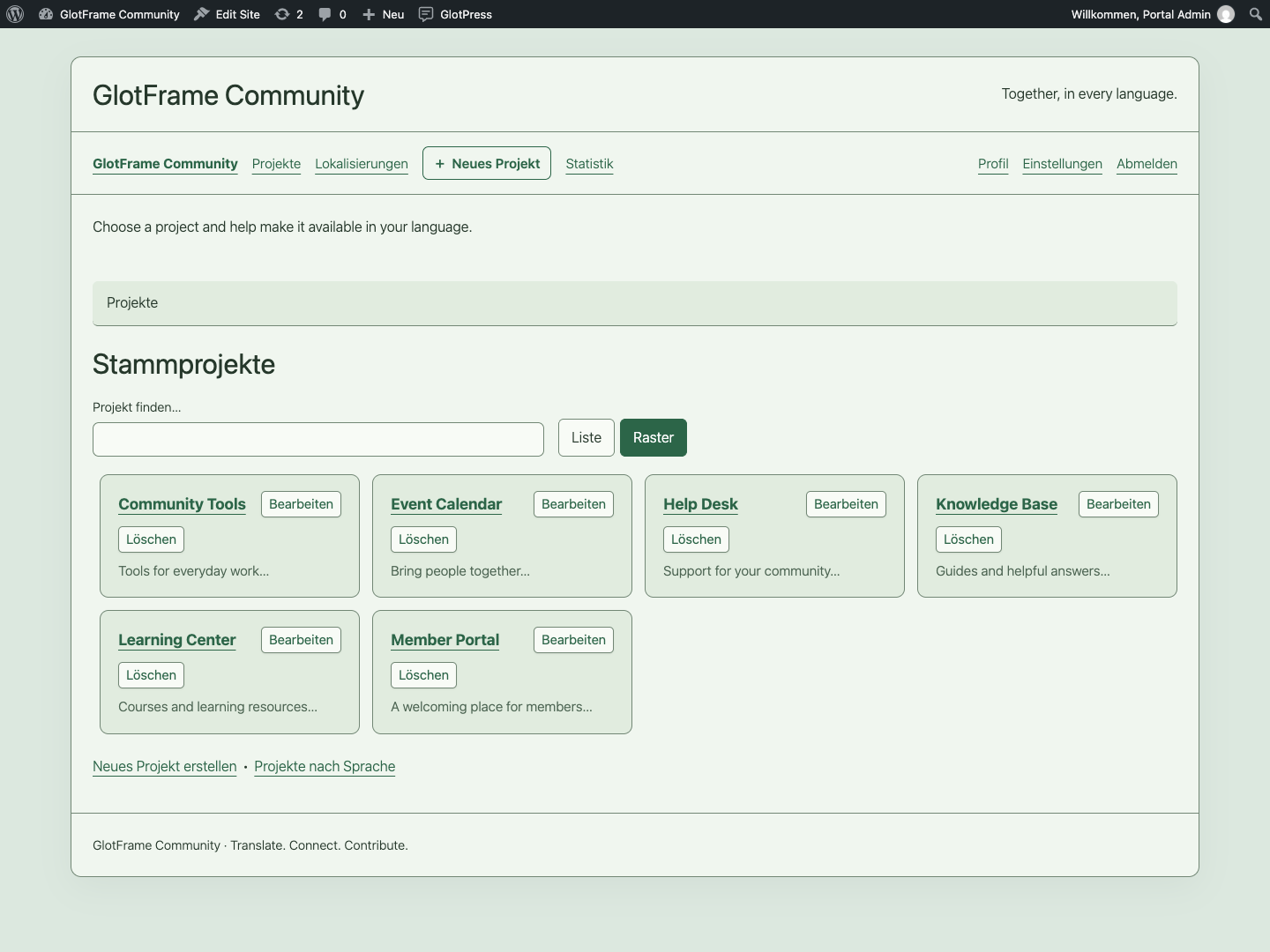Image resolution: width=1270 pixels, height=952 pixels.
Task: Switch to Liste view
Action: [586, 437]
